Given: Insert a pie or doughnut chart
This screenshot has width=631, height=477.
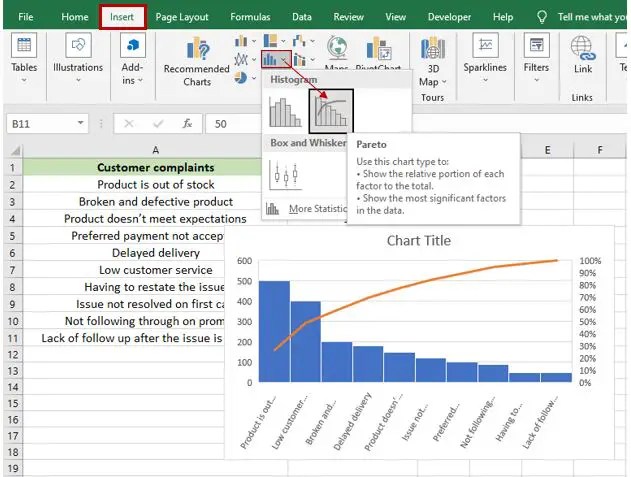Looking at the screenshot, I should [x=241, y=78].
